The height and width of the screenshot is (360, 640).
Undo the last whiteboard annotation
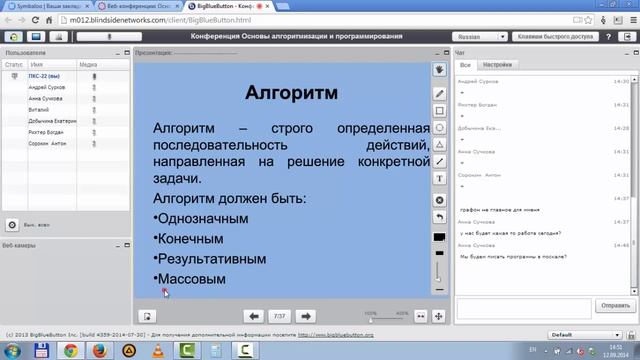pos(439,217)
